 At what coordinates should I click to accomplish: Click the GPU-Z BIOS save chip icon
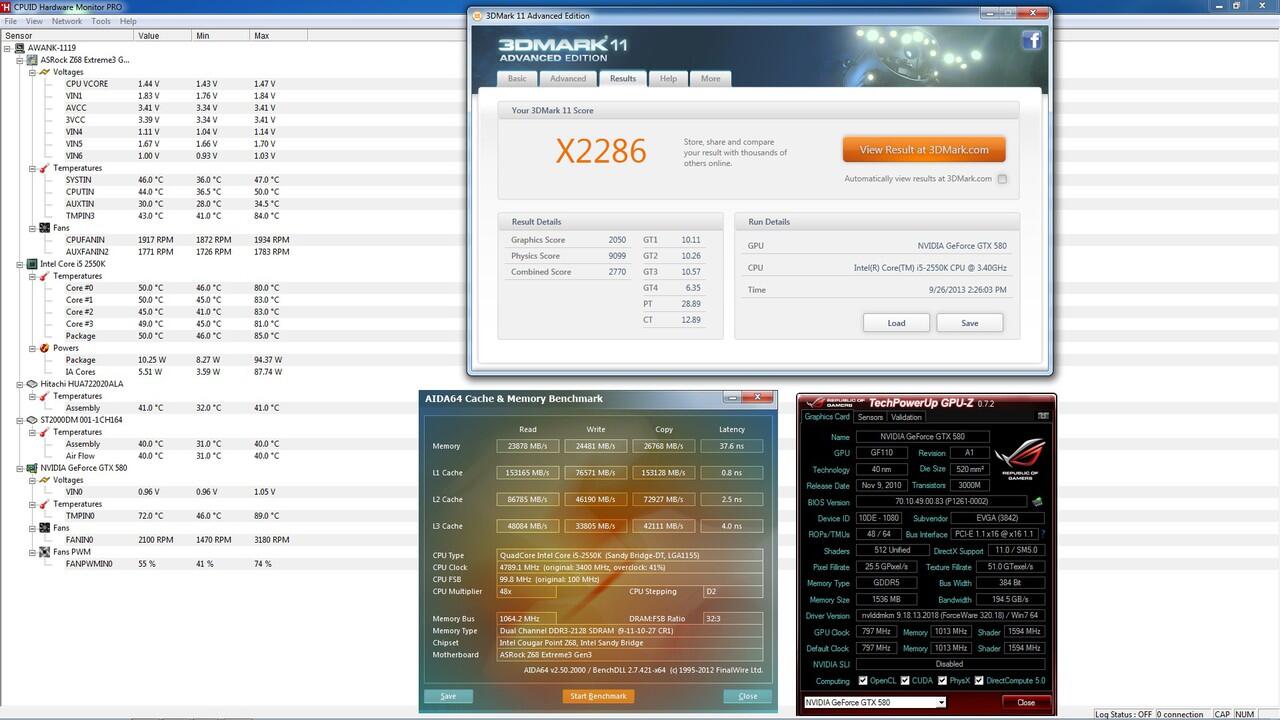[1037, 502]
